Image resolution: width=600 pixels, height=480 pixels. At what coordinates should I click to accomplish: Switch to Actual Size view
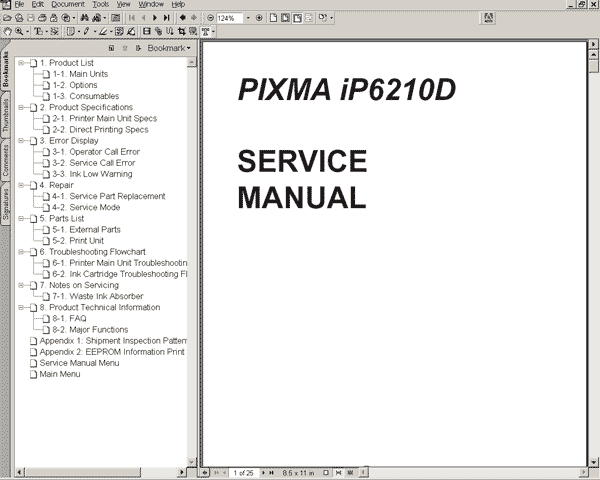pos(273,18)
